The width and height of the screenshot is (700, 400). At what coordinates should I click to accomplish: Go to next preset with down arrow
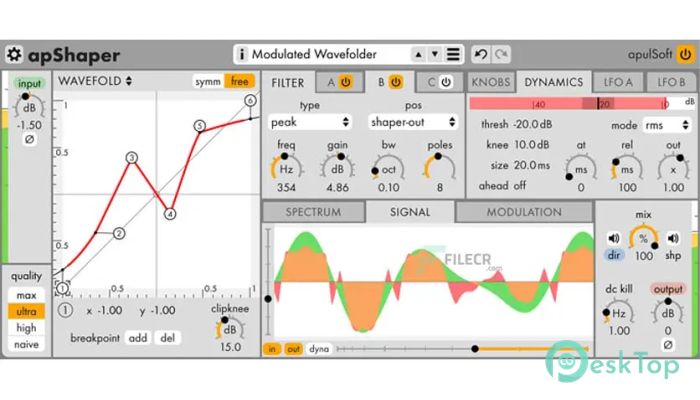pos(435,55)
